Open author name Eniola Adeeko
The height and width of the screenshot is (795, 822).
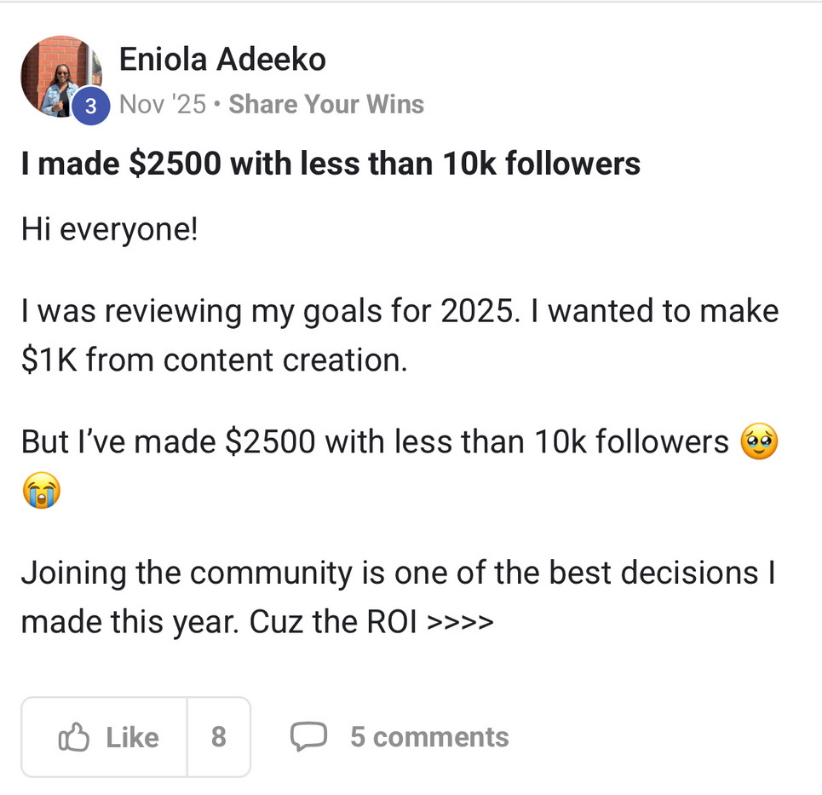click(x=222, y=60)
